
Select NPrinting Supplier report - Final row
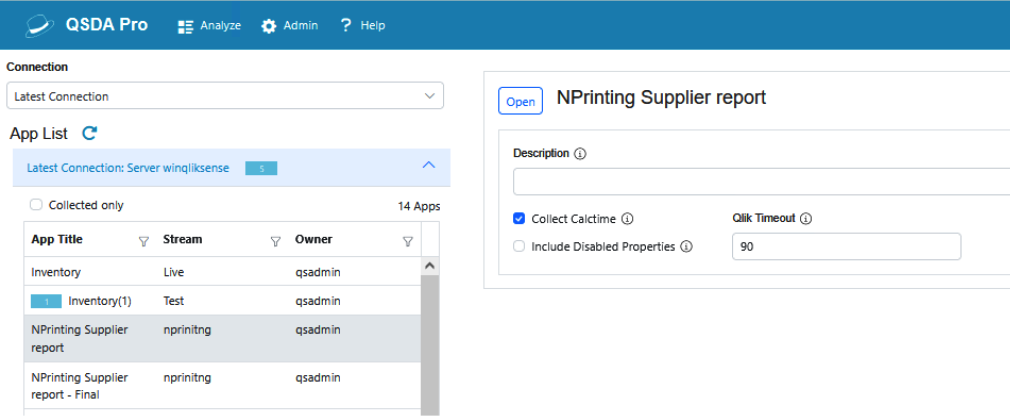click(x=222, y=385)
